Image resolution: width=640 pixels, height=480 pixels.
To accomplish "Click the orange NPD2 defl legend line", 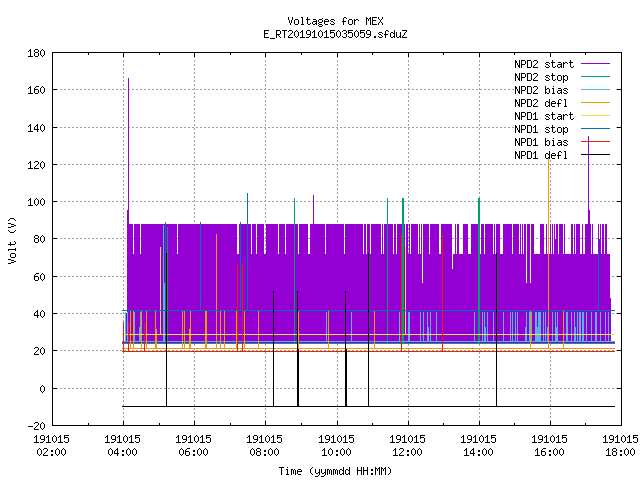I will pos(595,103).
